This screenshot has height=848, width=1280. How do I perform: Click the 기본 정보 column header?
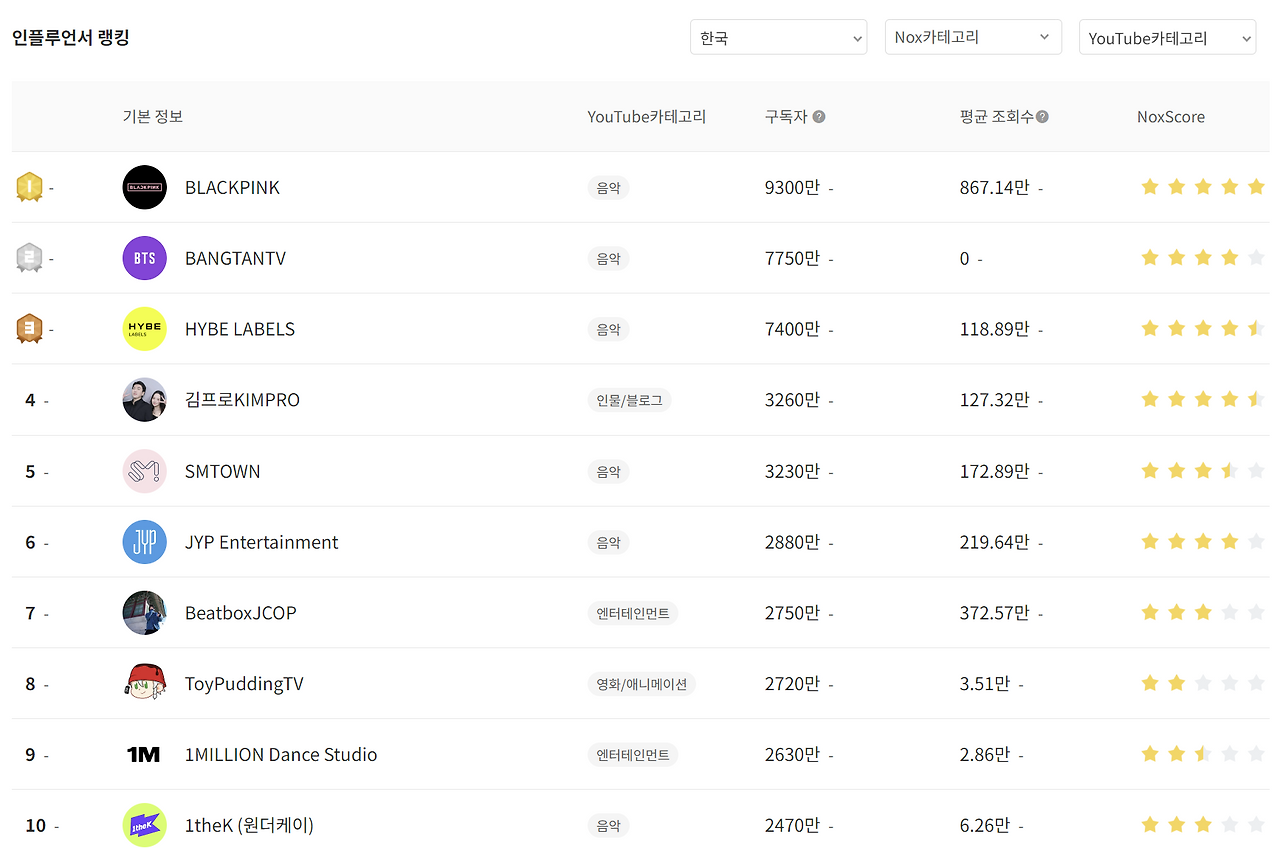coord(152,117)
